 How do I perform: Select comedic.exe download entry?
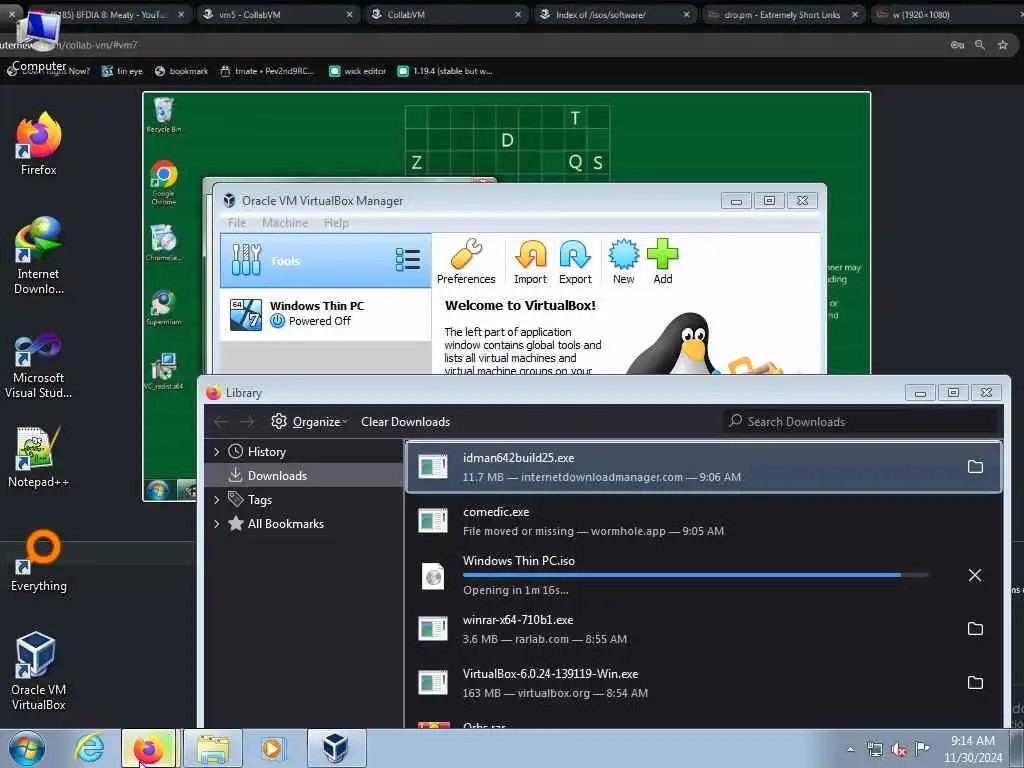(703, 521)
